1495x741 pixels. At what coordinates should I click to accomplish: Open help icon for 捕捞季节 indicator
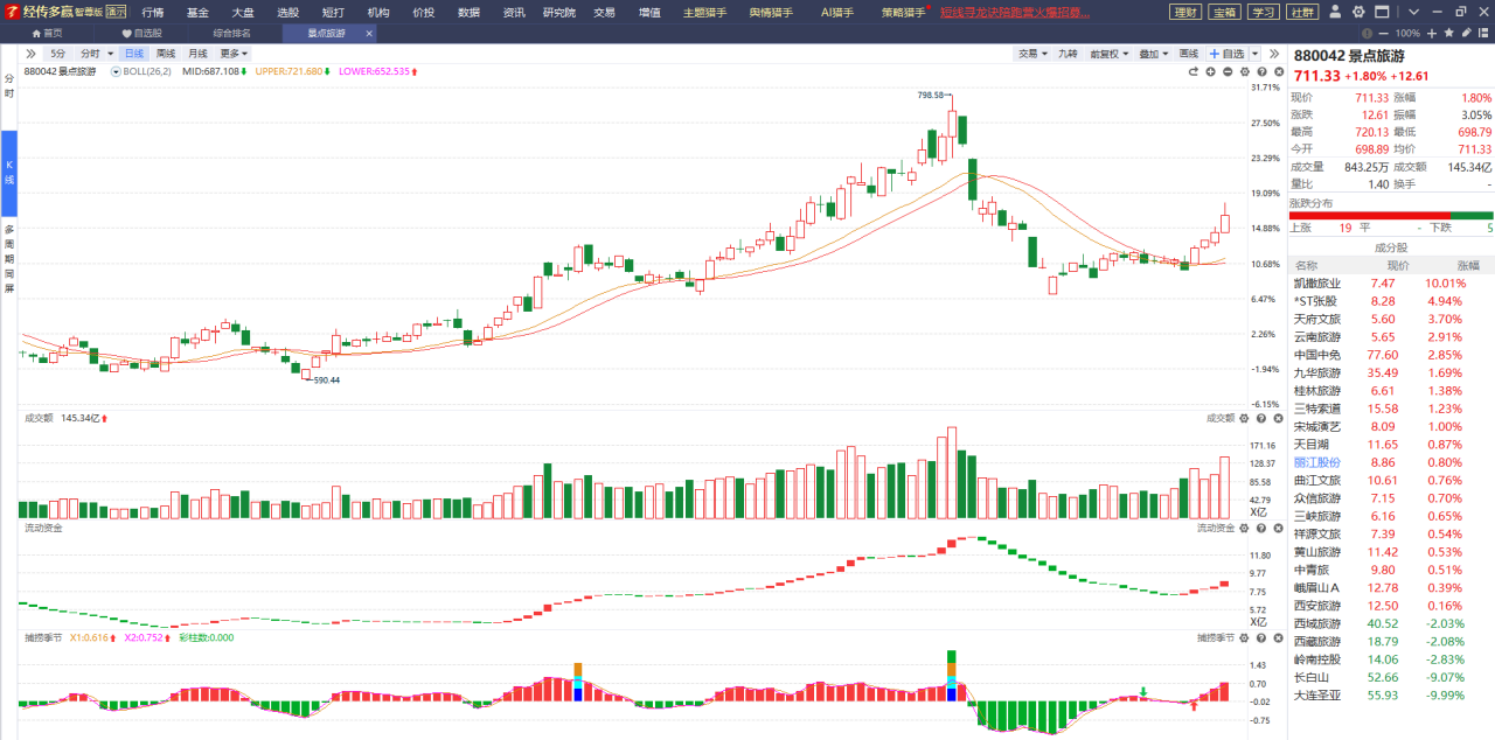pos(1261,637)
